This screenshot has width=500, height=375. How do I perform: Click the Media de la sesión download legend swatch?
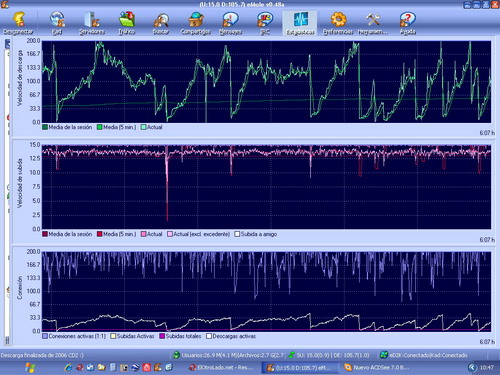pyautogui.click(x=45, y=127)
